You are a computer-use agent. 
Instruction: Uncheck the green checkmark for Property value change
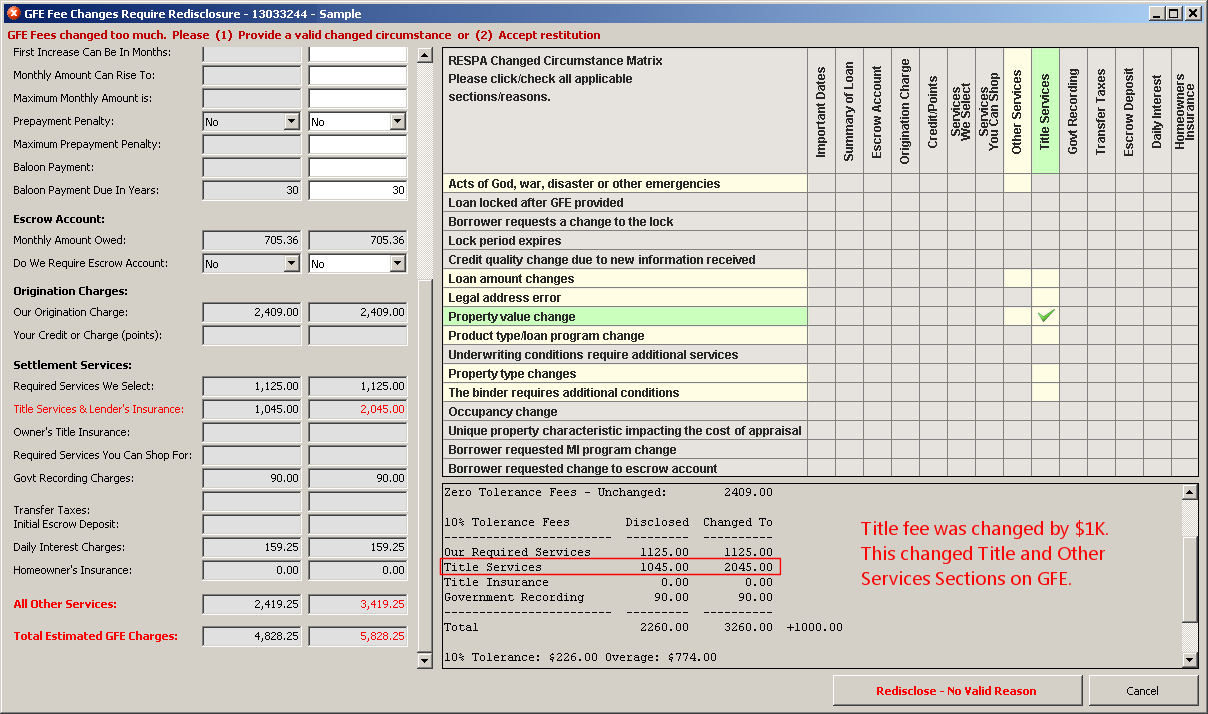click(1046, 316)
